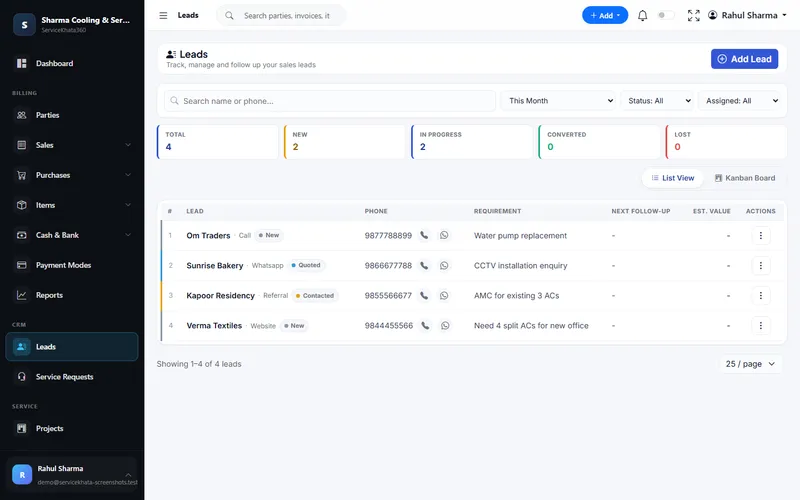
Task: Click the Add Lead button
Action: pyautogui.click(x=744, y=59)
